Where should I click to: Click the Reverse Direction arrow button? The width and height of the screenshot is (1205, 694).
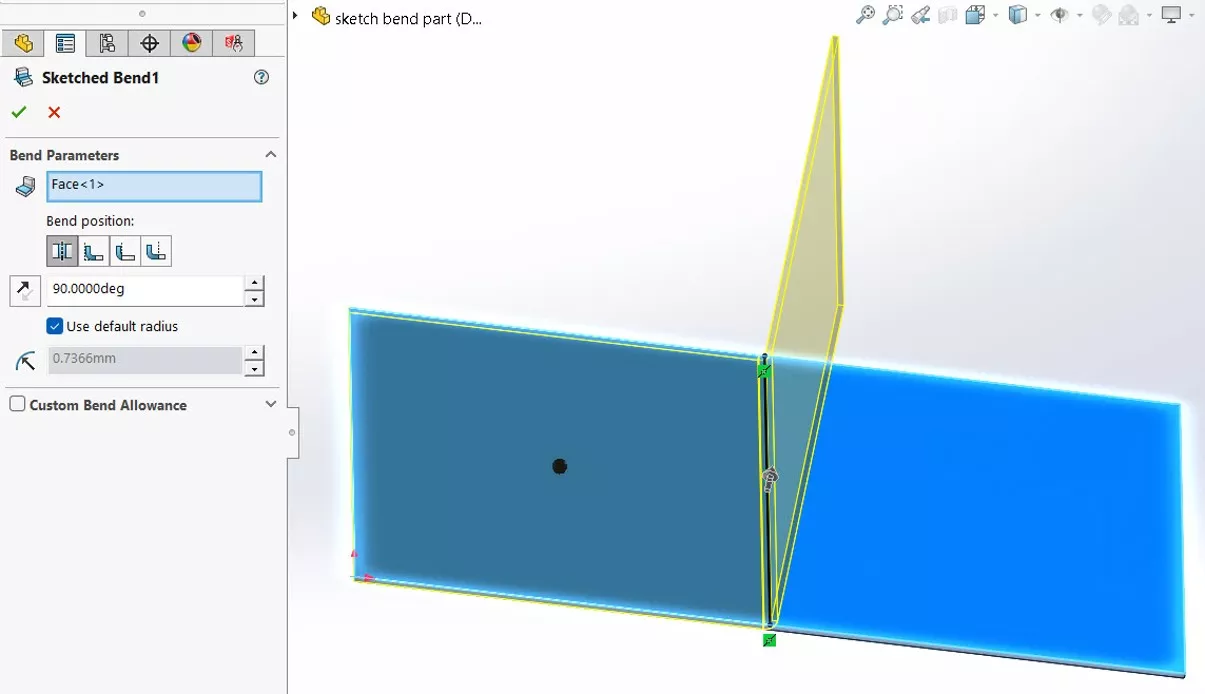(24, 291)
